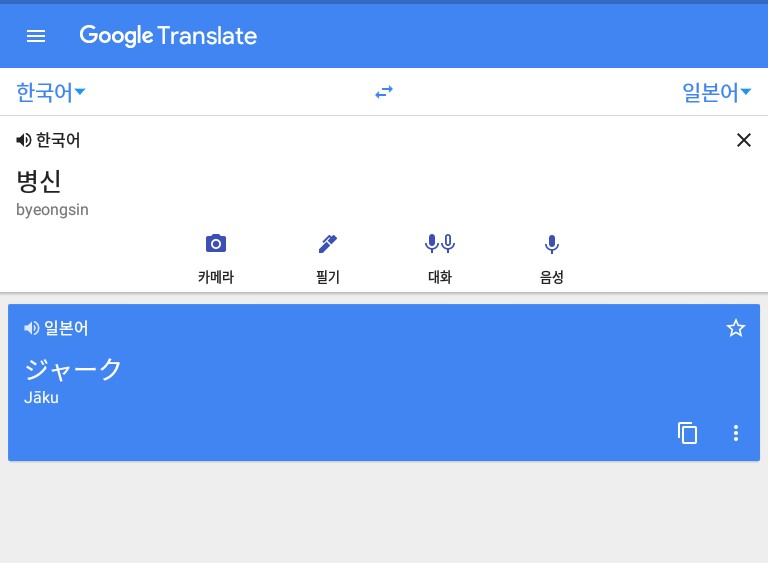Click the romanization Jāku text

[41, 398]
